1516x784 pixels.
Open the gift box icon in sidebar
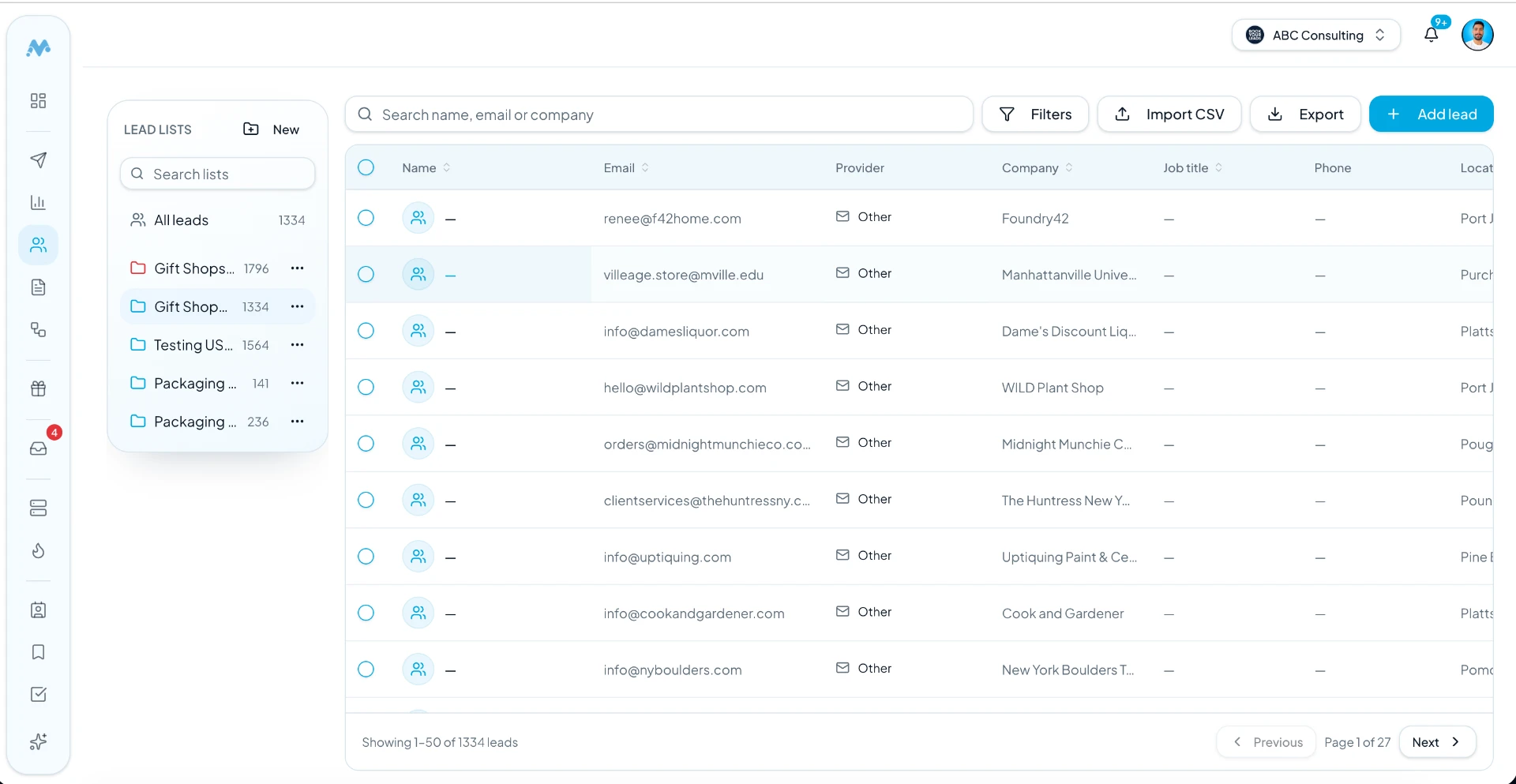pos(38,388)
